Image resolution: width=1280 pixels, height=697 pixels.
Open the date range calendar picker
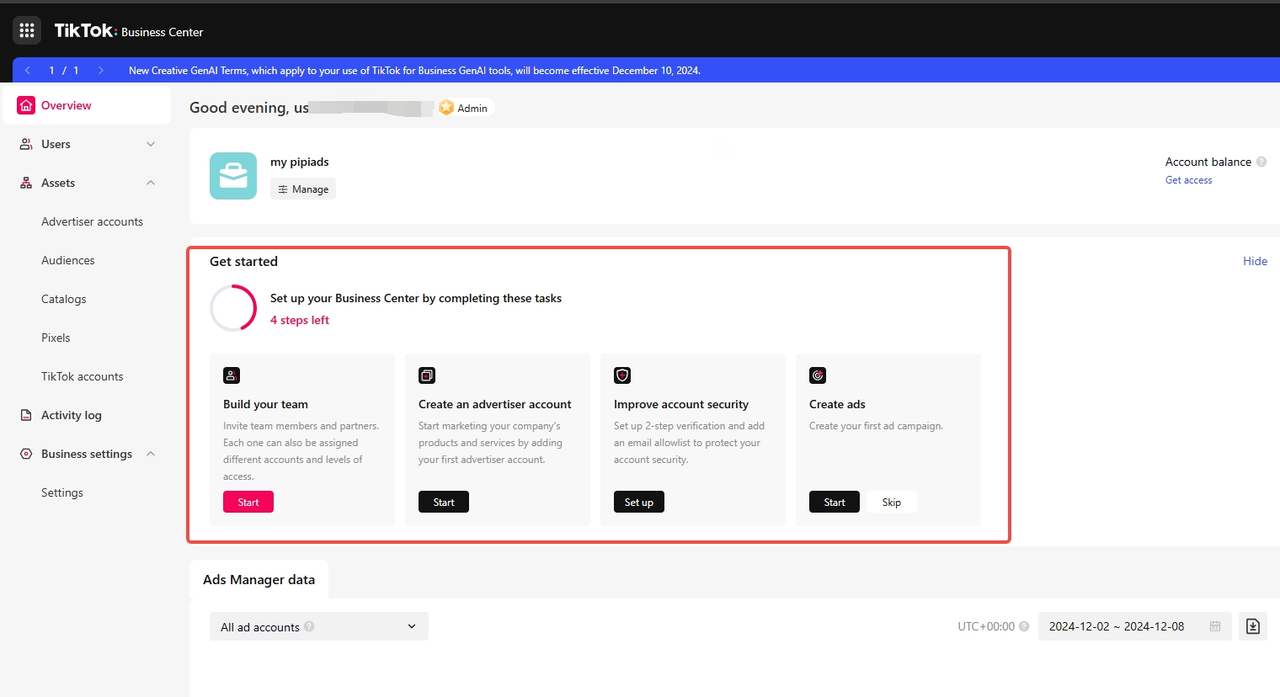click(1214, 625)
